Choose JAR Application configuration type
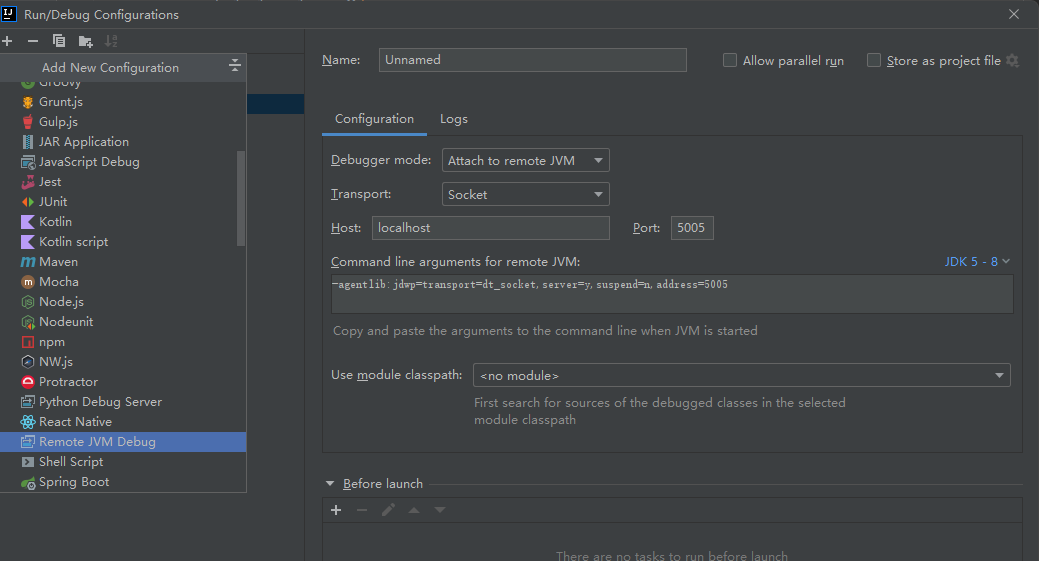1039x561 pixels. click(x=123, y=141)
